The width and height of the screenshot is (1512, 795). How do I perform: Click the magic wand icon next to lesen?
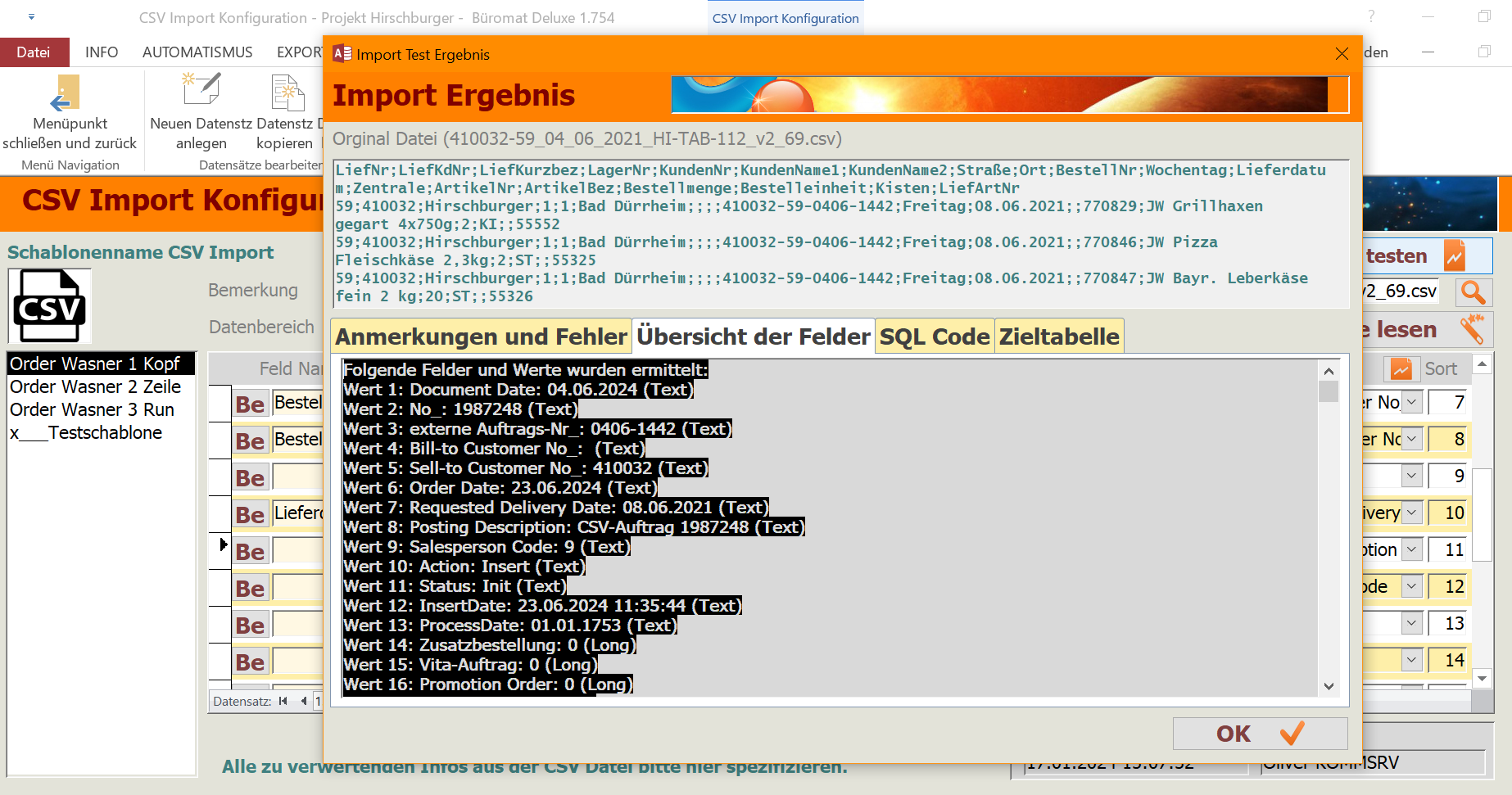pos(1472,329)
